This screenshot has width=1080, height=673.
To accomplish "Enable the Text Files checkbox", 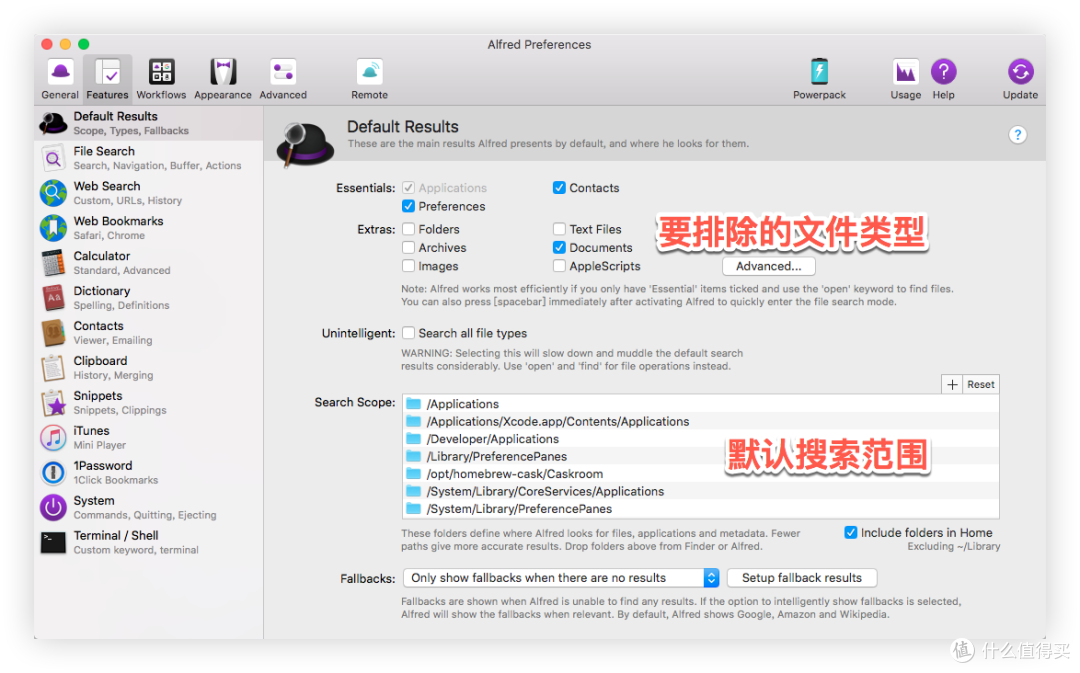I will (x=559, y=229).
